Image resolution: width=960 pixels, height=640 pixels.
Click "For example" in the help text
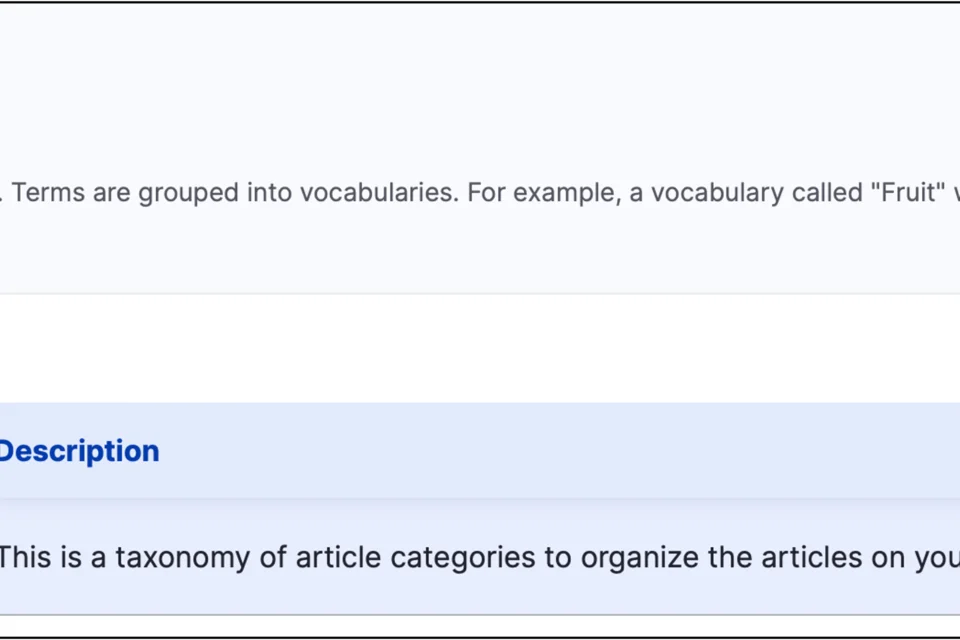pos(539,193)
